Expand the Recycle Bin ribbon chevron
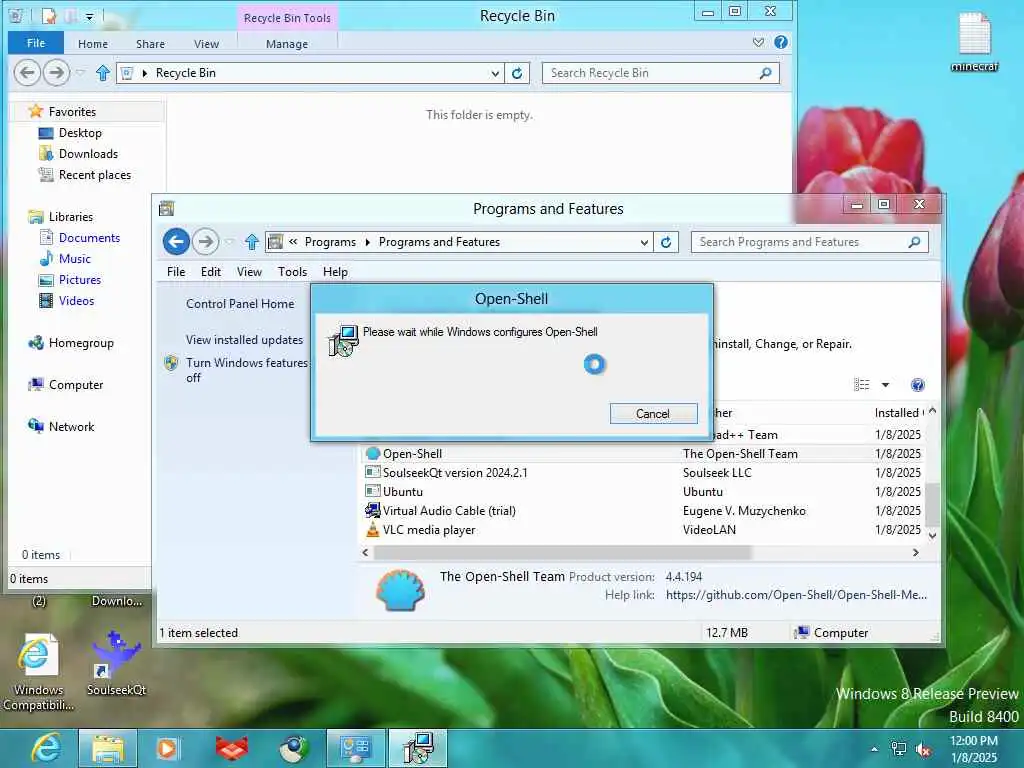 click(758, 42)
